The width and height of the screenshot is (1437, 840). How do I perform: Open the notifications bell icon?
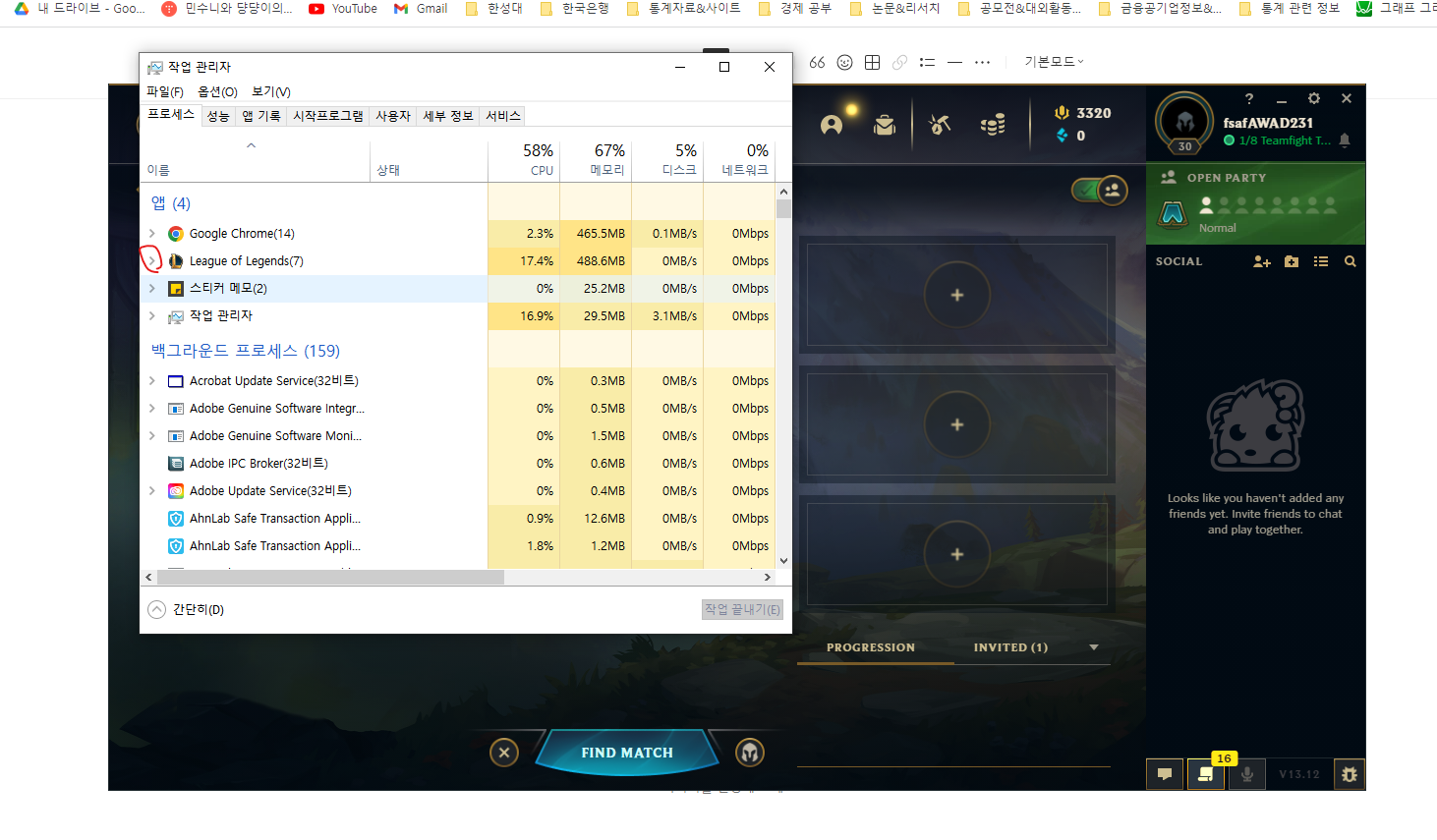tap(1345, 140)
